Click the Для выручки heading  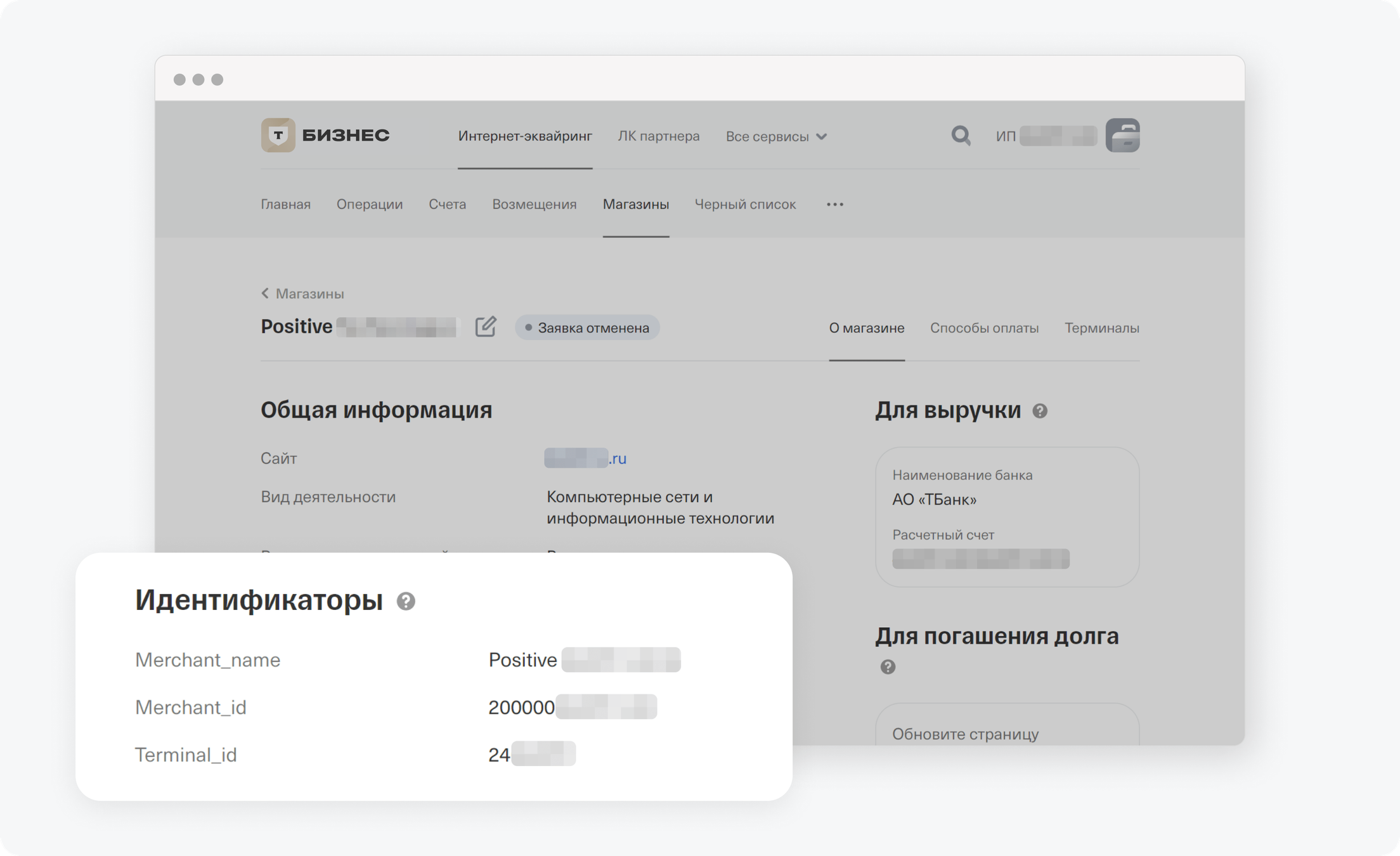948,410
